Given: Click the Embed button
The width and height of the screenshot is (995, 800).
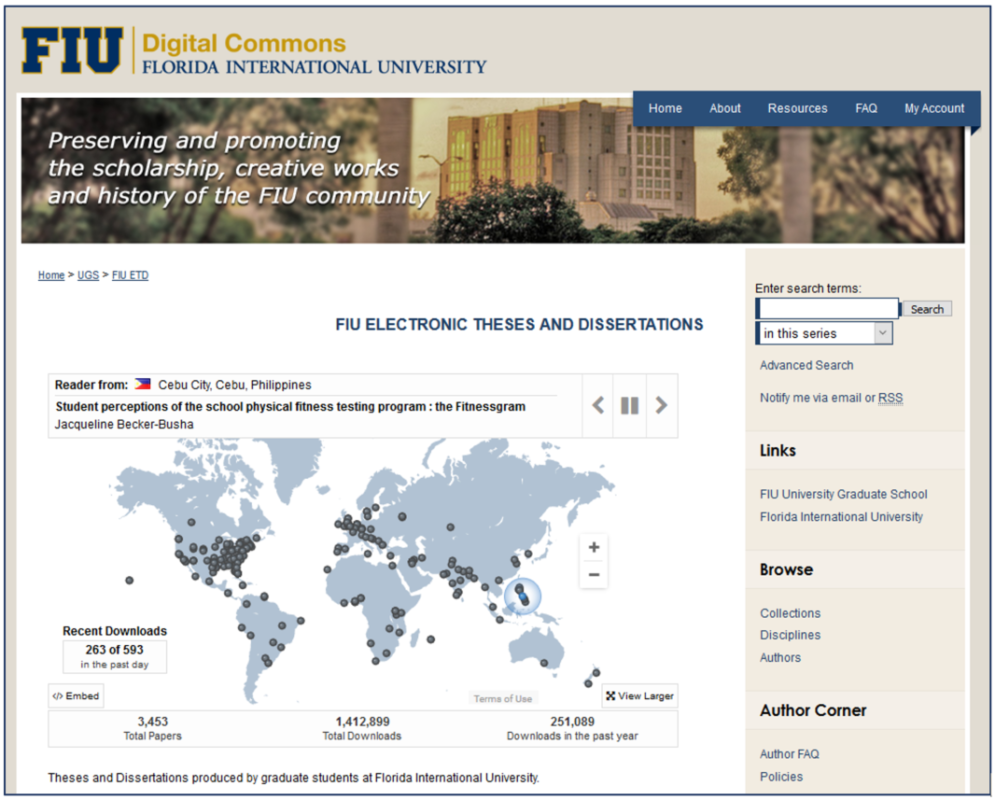Looking at the screenshot, I should coord(76,696).
